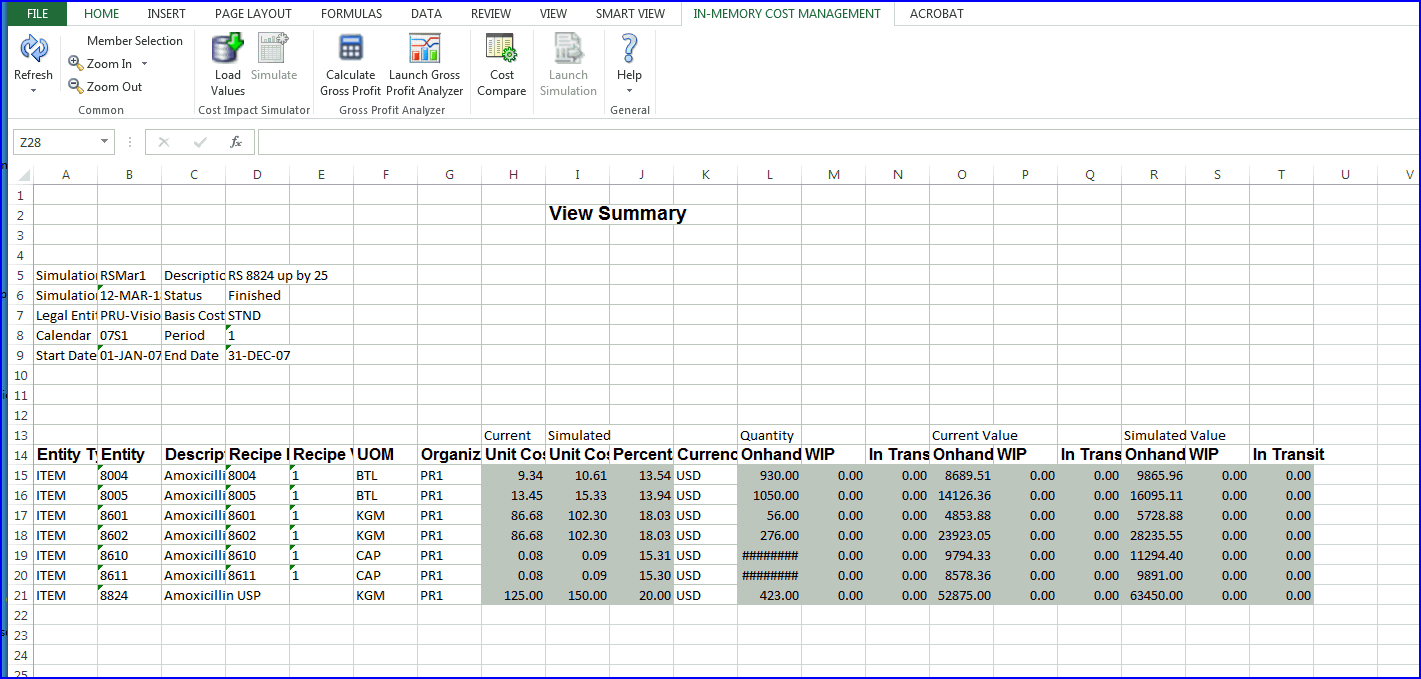Screen dimensions: 1421x679
Task: Click Member Selection
Action: coord(135,41)
